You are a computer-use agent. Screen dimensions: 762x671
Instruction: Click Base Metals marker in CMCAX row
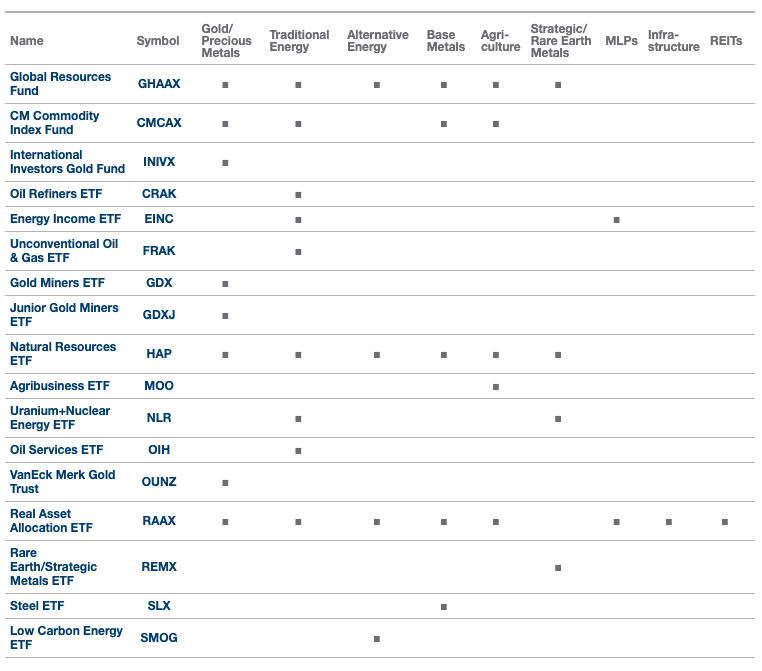pyautogui.click(x=444, y=124)
